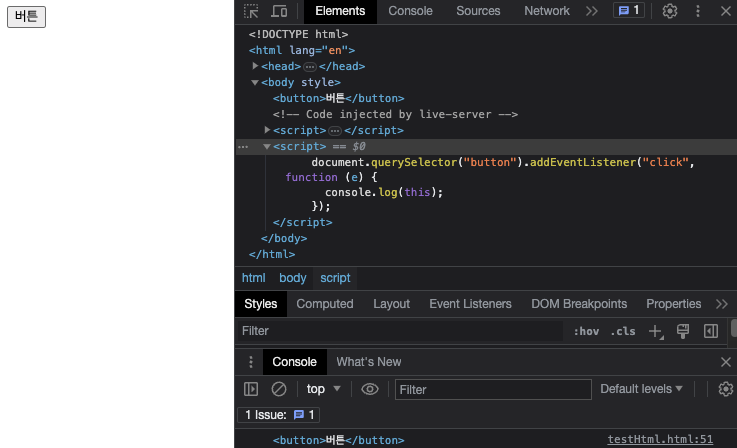The width and height of the screenshot is (737, 448).
Task: Open the Event Listeners tab
Action: (470, 304)
